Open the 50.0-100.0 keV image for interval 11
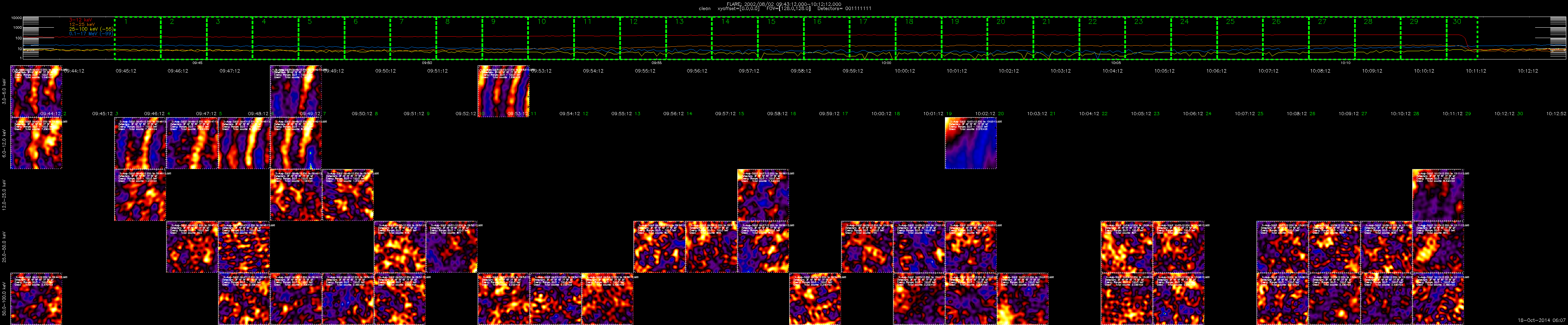 555,298
